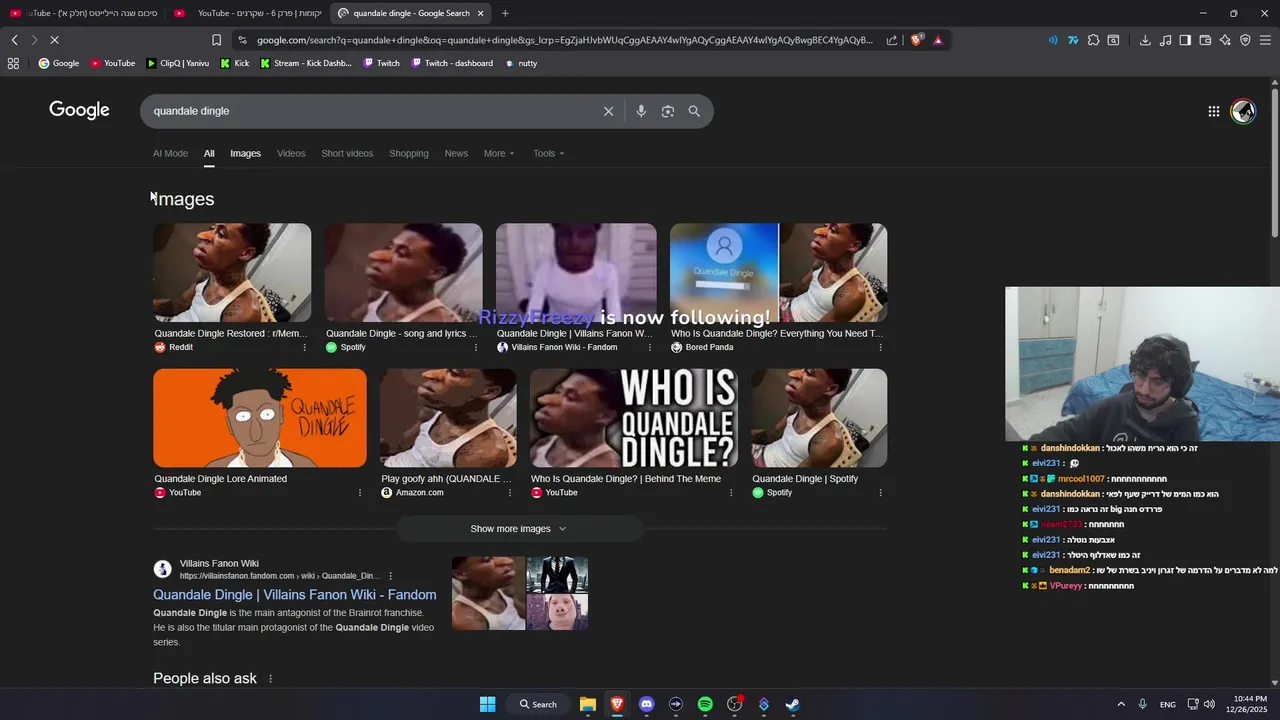Open People also ask options menu
Screen dimensions: 1280x720
[270, 679]
